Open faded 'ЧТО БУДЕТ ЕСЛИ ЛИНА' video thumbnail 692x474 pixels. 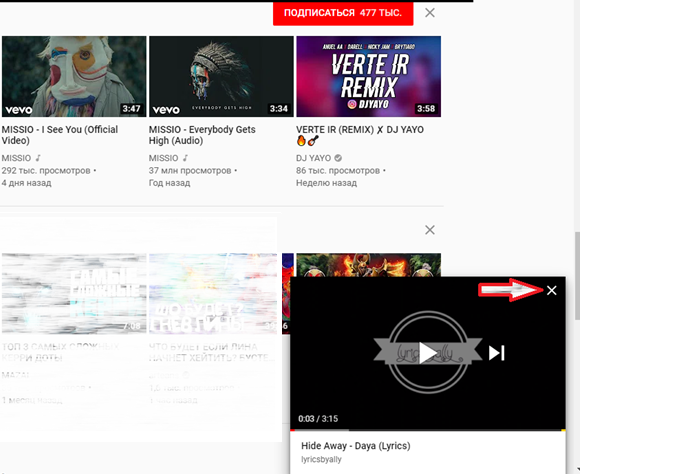coord(213,293)
